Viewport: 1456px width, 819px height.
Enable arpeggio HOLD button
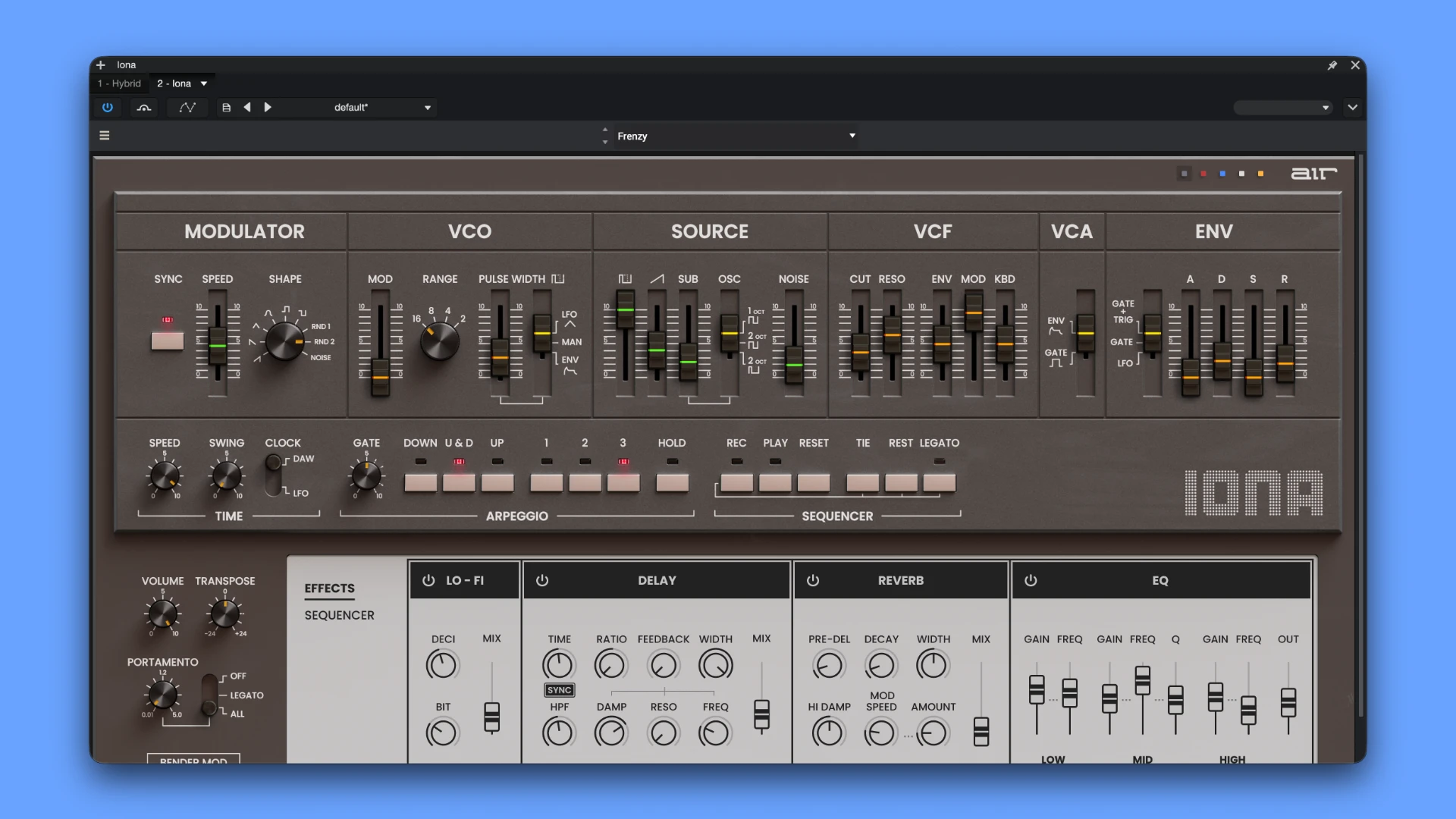pyautogui.click(x=672, y=483)
